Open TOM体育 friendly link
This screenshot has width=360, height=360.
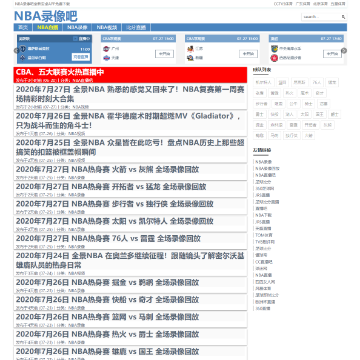click(263, 235)
